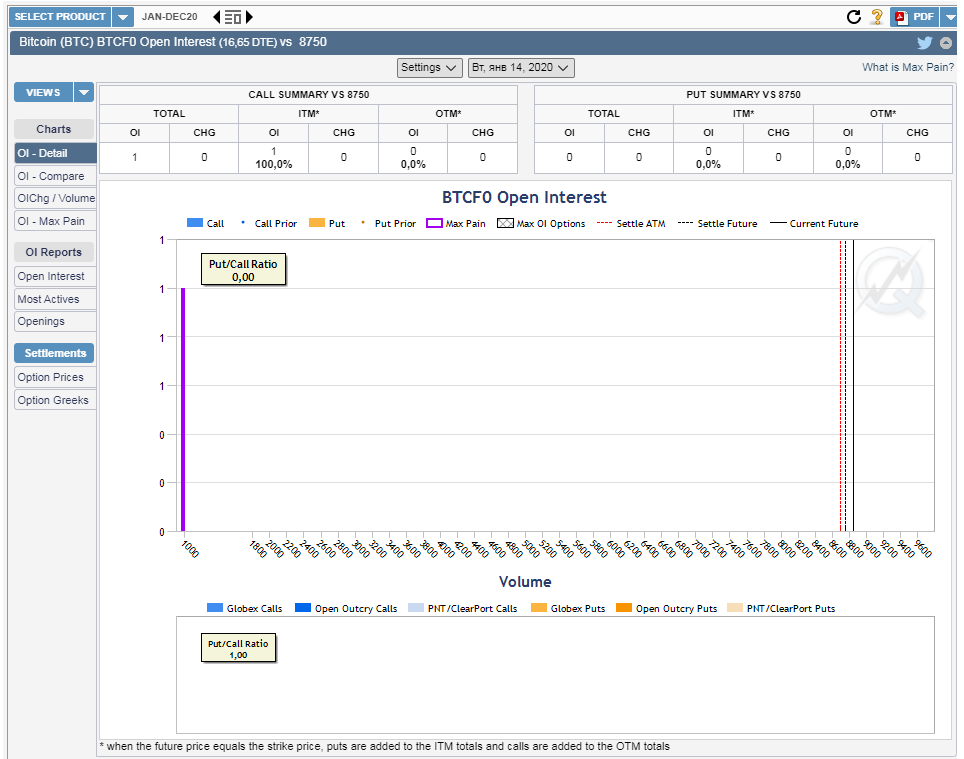
Task: Click the SELECT PRODUCT button
Action: [60, 17]
